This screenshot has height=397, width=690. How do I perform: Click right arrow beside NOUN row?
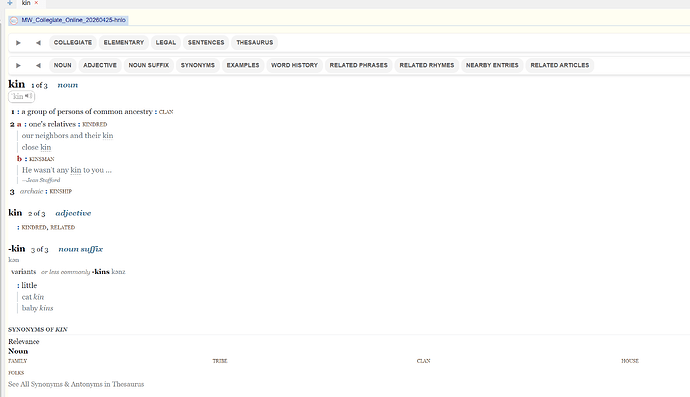(18, 66)
